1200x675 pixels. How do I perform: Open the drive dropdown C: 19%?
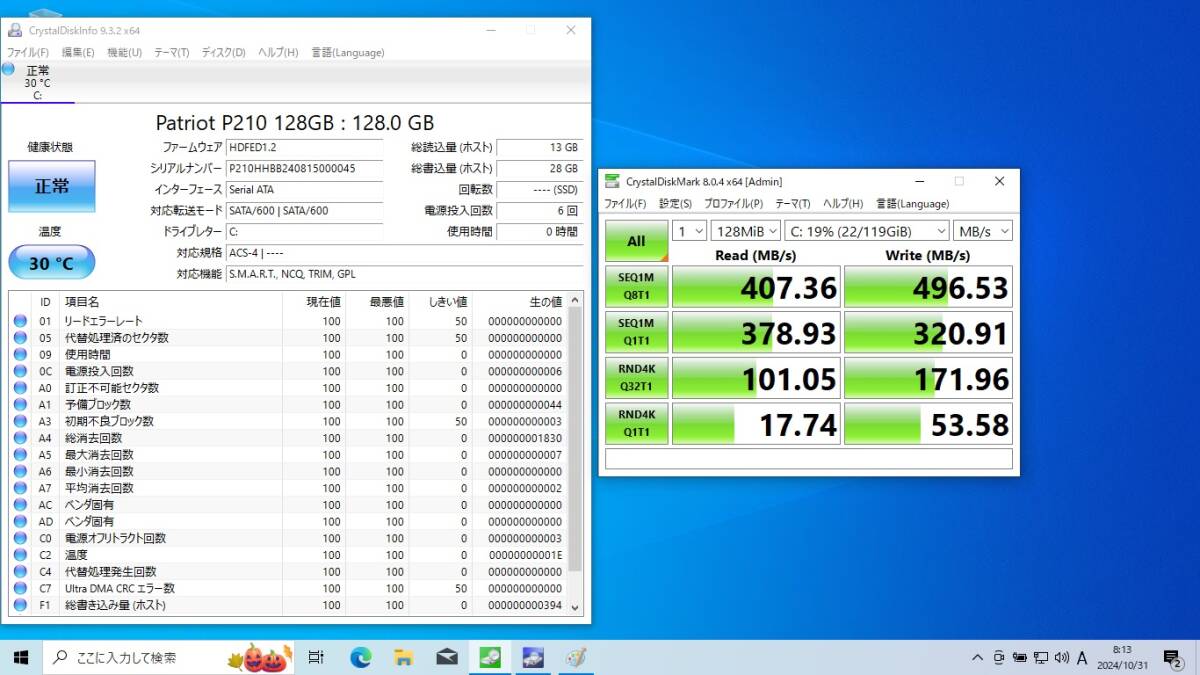tap(866, 231)
